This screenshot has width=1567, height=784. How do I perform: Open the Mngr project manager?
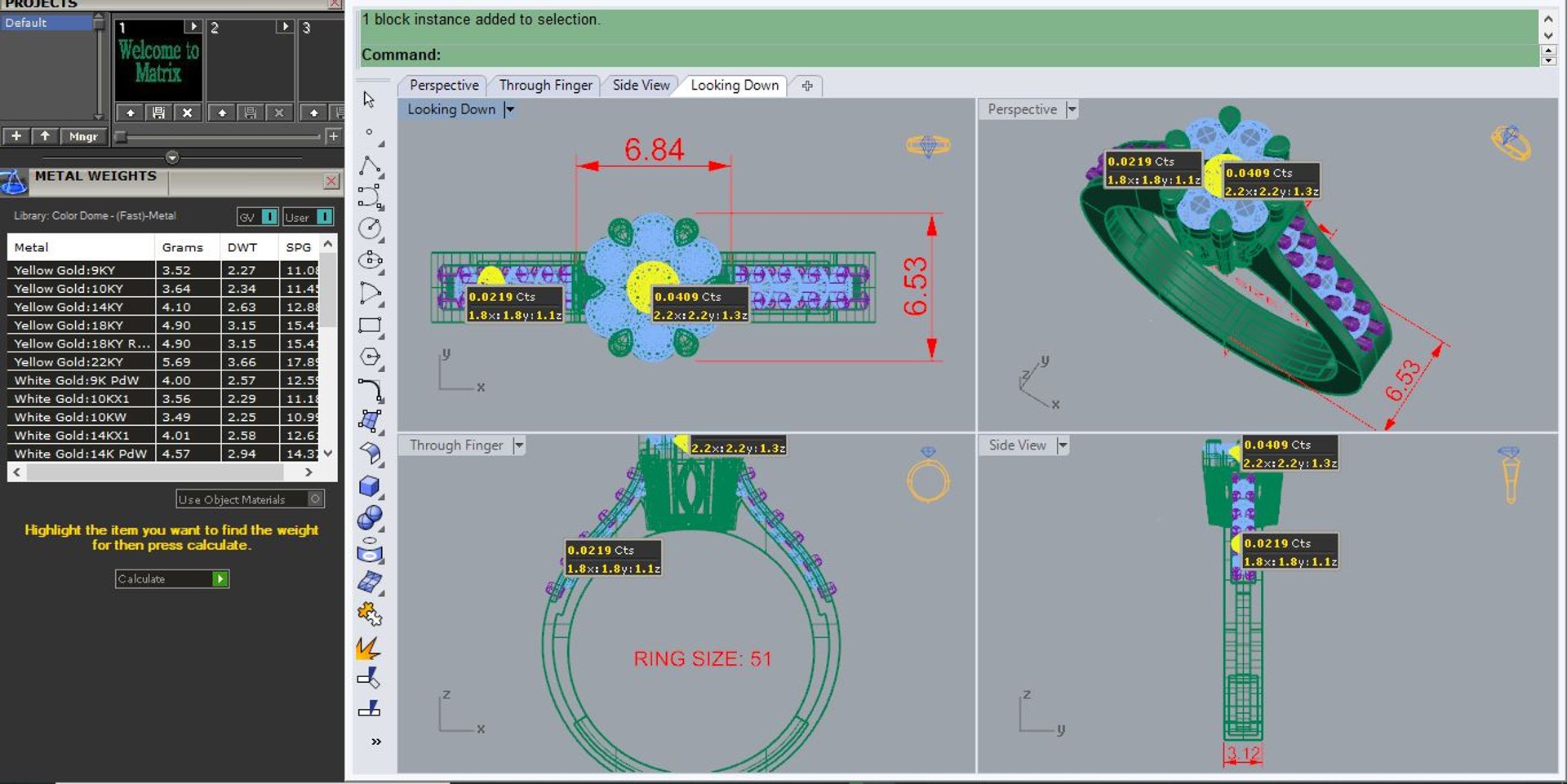tap(83, 136)
